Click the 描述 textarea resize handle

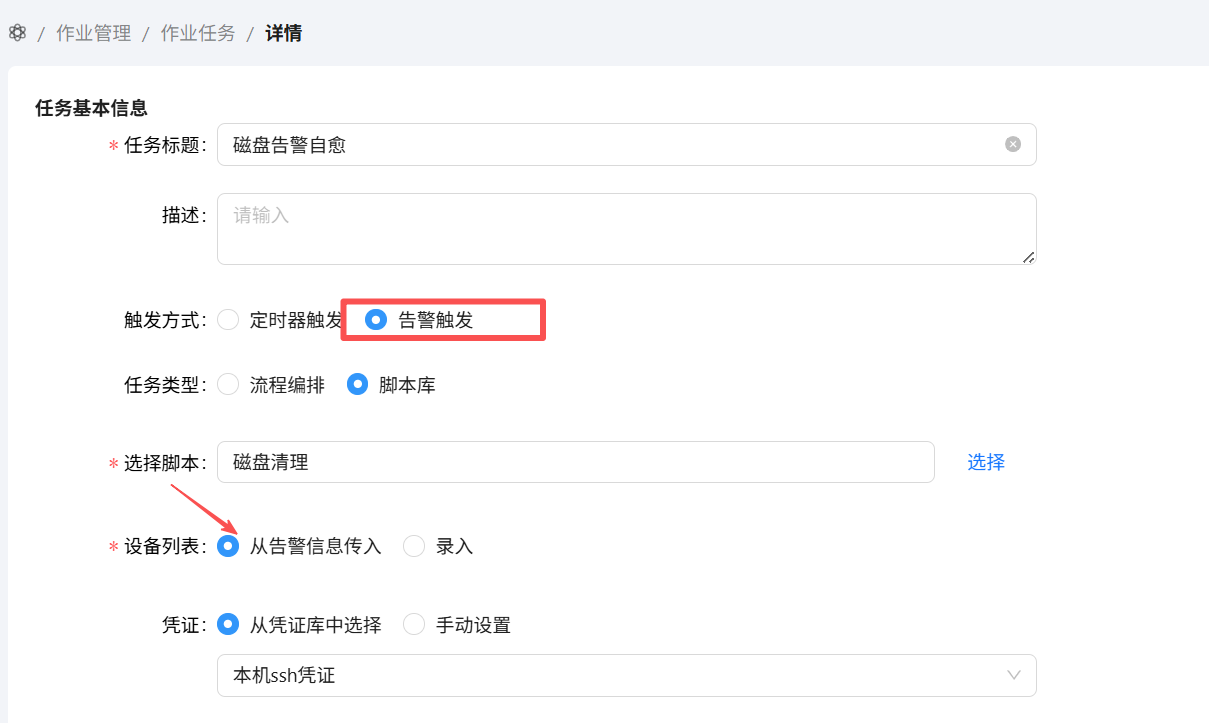point(1028,257)
